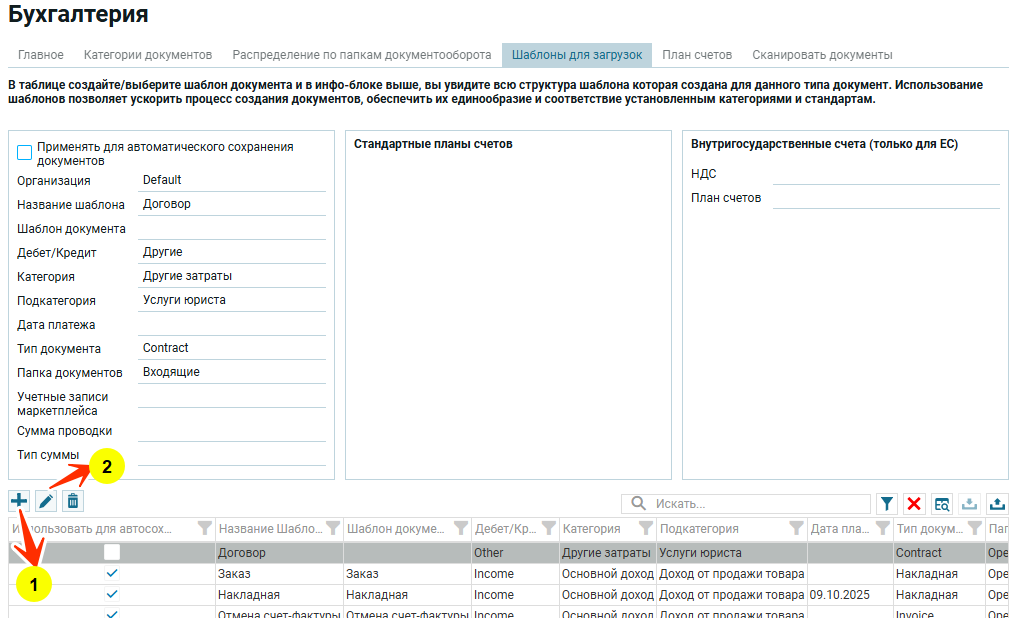This screenshot has width=1016, height=618.
Task: Uncheck the autosave checkmark in the Заказ row
Action: [112, 573]
